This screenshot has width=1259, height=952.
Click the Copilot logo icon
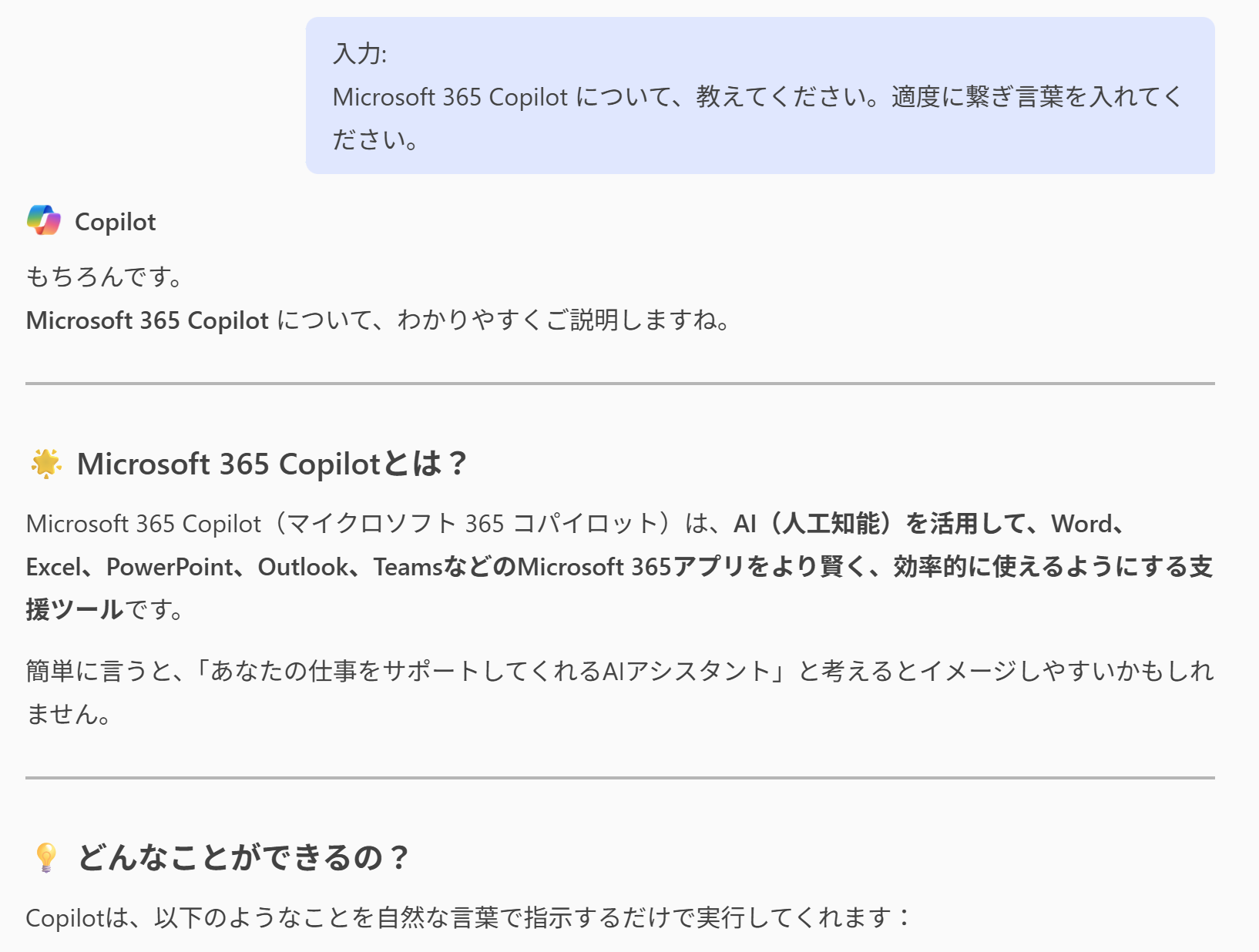click(x=44, y=221)
